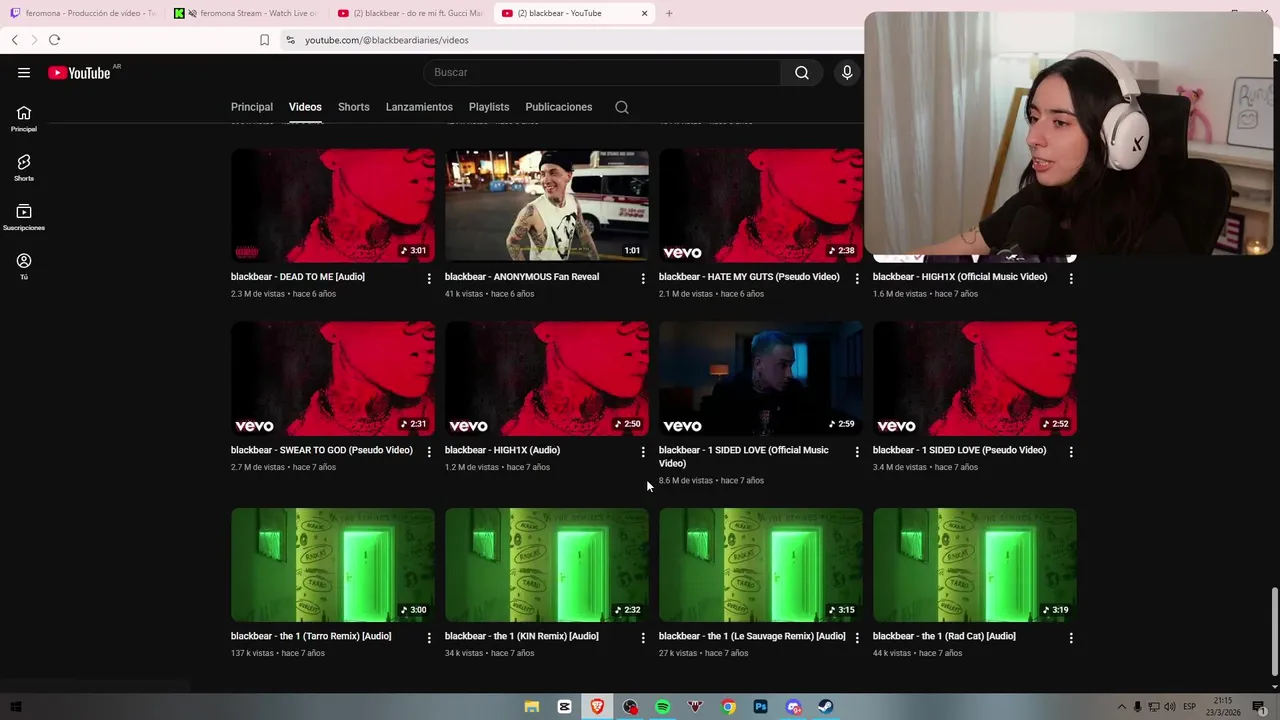Open Suscripciones in the left sidebar
This screenshot has height=720, width=1280.
click(x=24, y=217)
